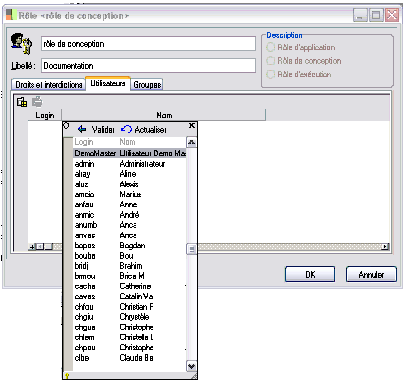Screen dimensions: 406x381
Task: Select the user named Claude
Action: tap(130, 358)
